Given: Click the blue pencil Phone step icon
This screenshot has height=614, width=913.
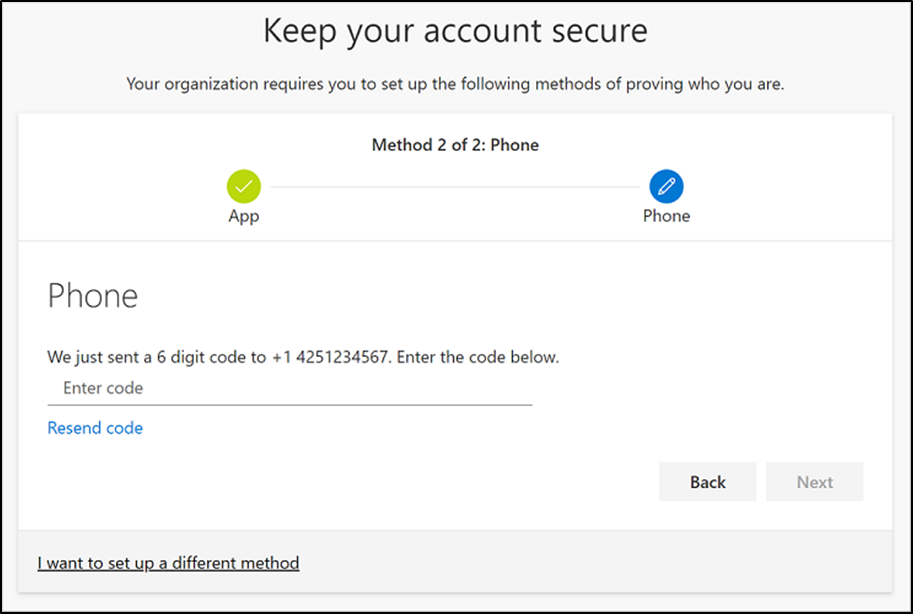Looking at the screenshot, I should [x=666, y=186].
